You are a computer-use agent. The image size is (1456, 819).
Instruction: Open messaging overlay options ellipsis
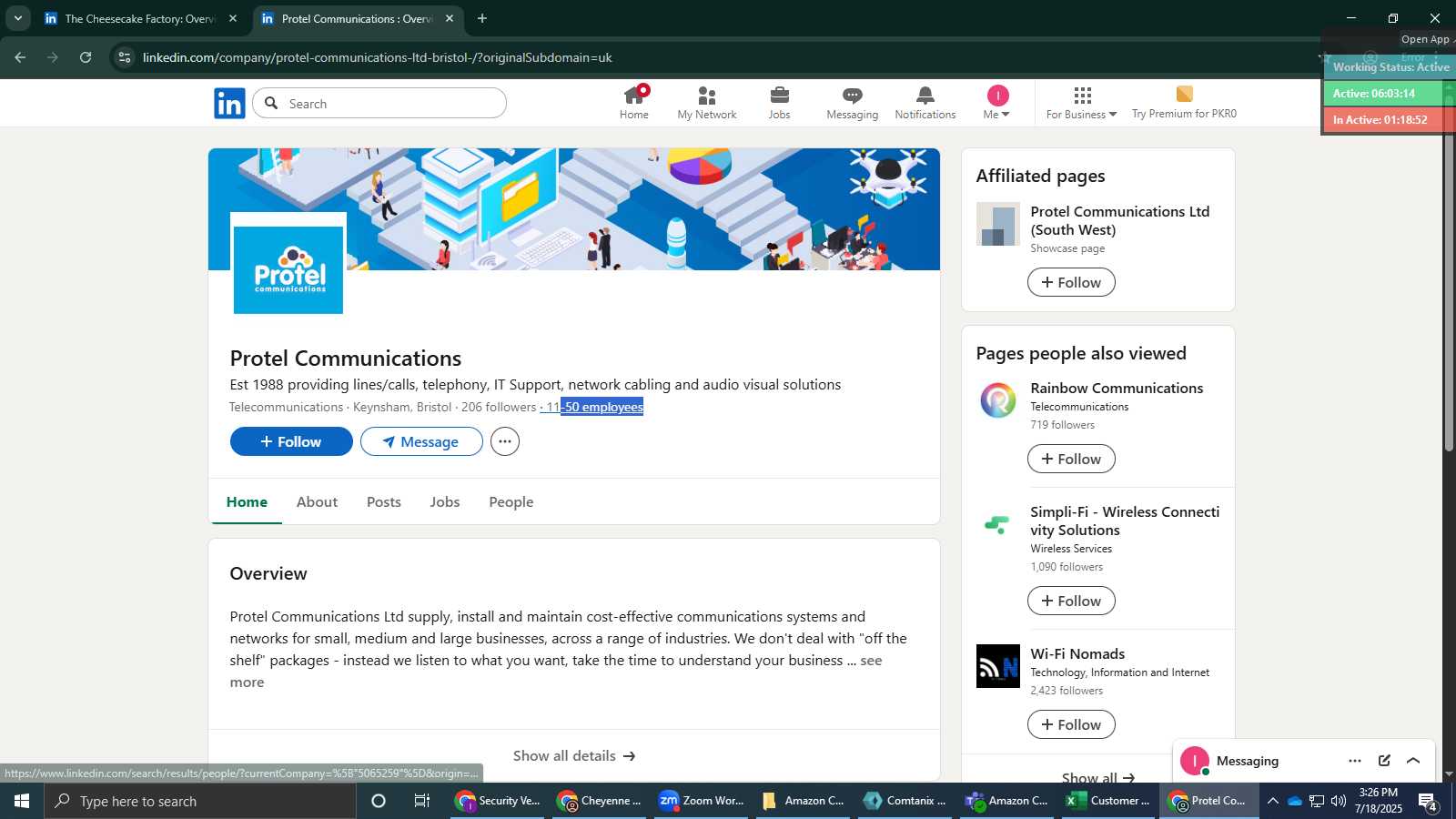pyautogui.click(x=1355, y=761)
